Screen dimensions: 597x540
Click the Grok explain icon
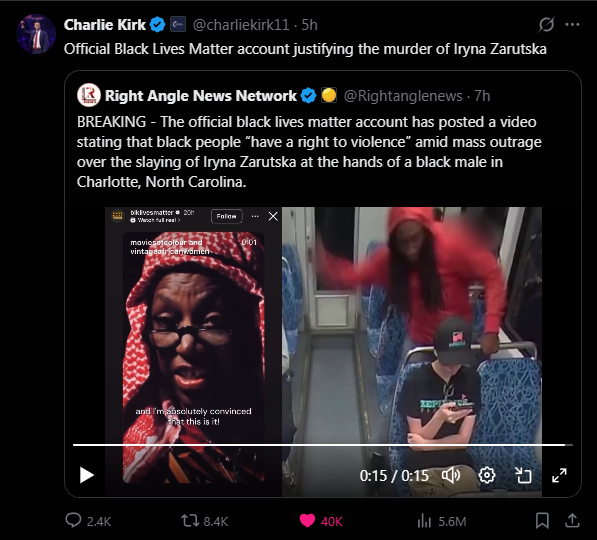(x=546, y=25)
